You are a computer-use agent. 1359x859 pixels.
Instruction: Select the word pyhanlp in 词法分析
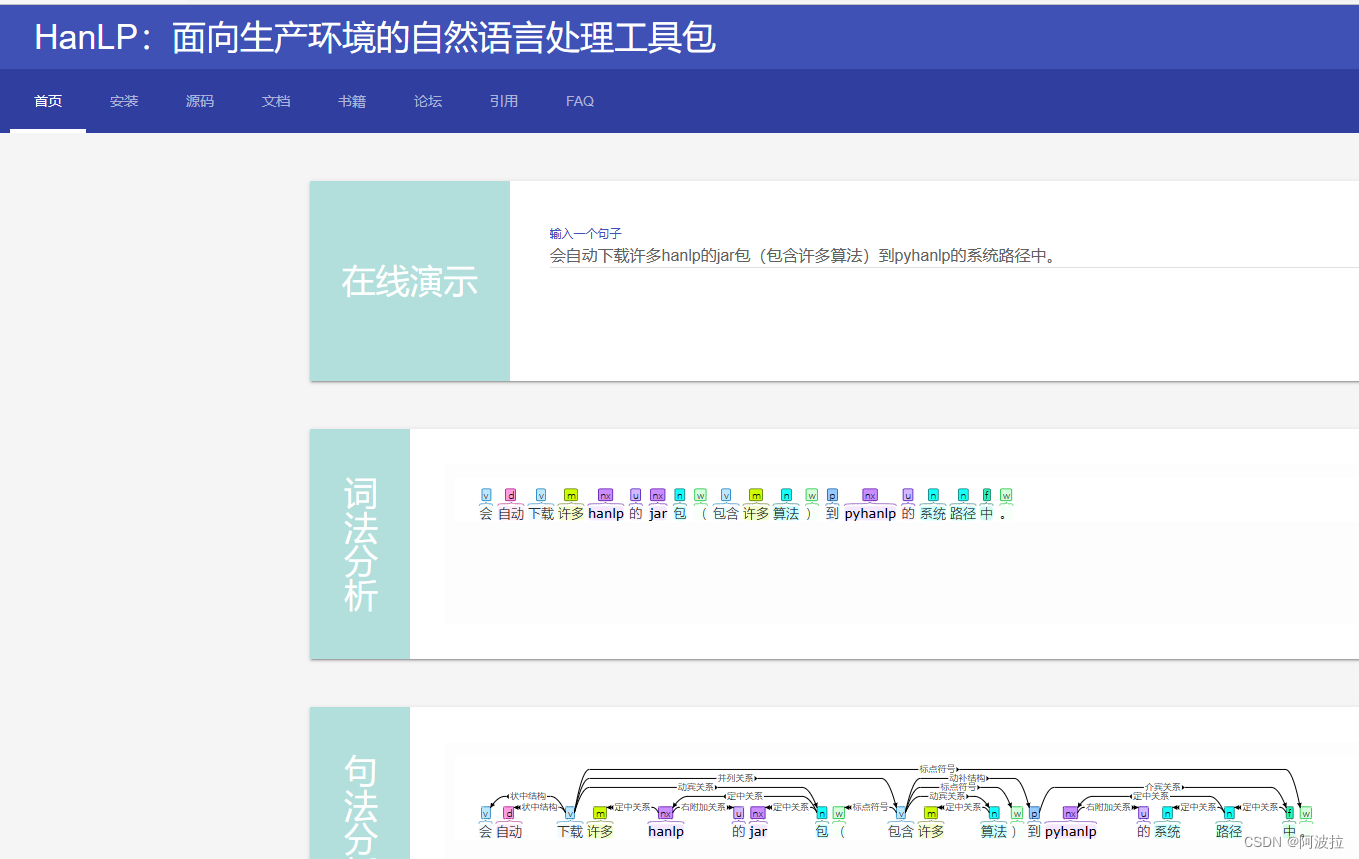(870, 513)
